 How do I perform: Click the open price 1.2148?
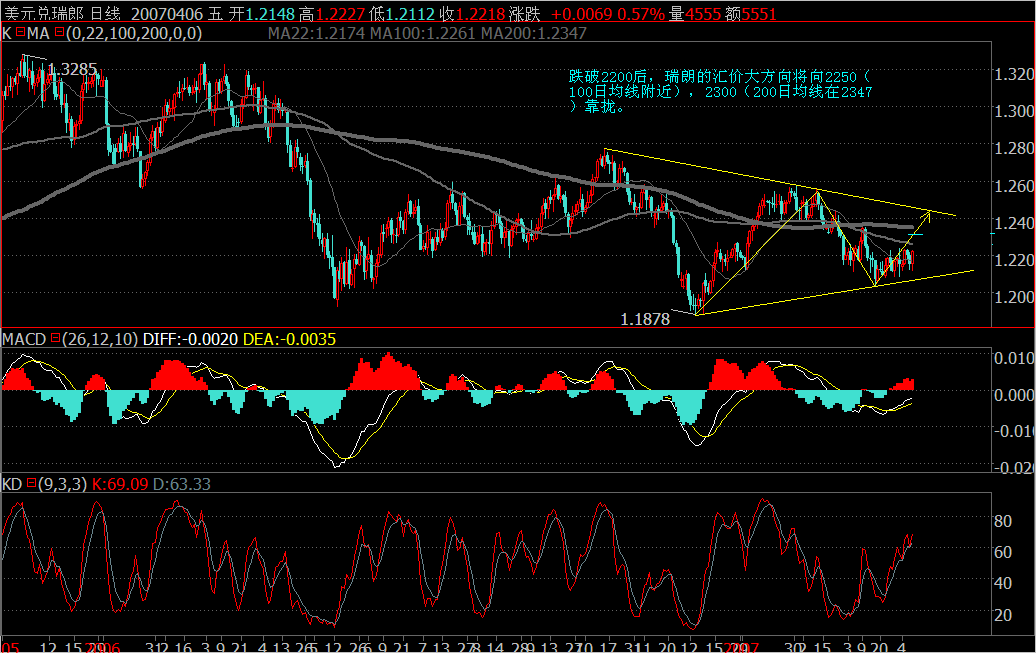click(x=271, y=13)
